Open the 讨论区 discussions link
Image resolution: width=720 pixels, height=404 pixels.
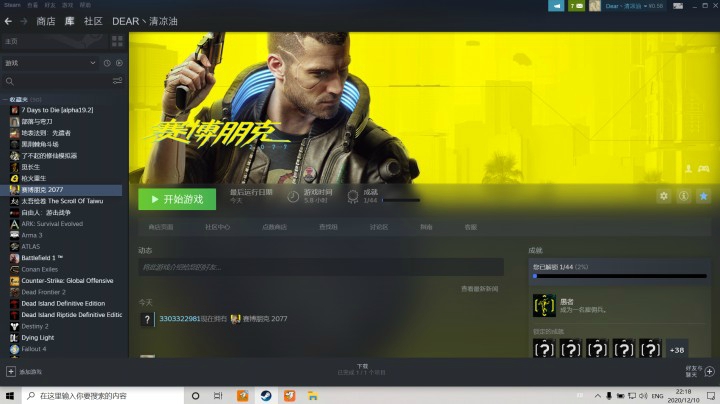coord(379,227)
